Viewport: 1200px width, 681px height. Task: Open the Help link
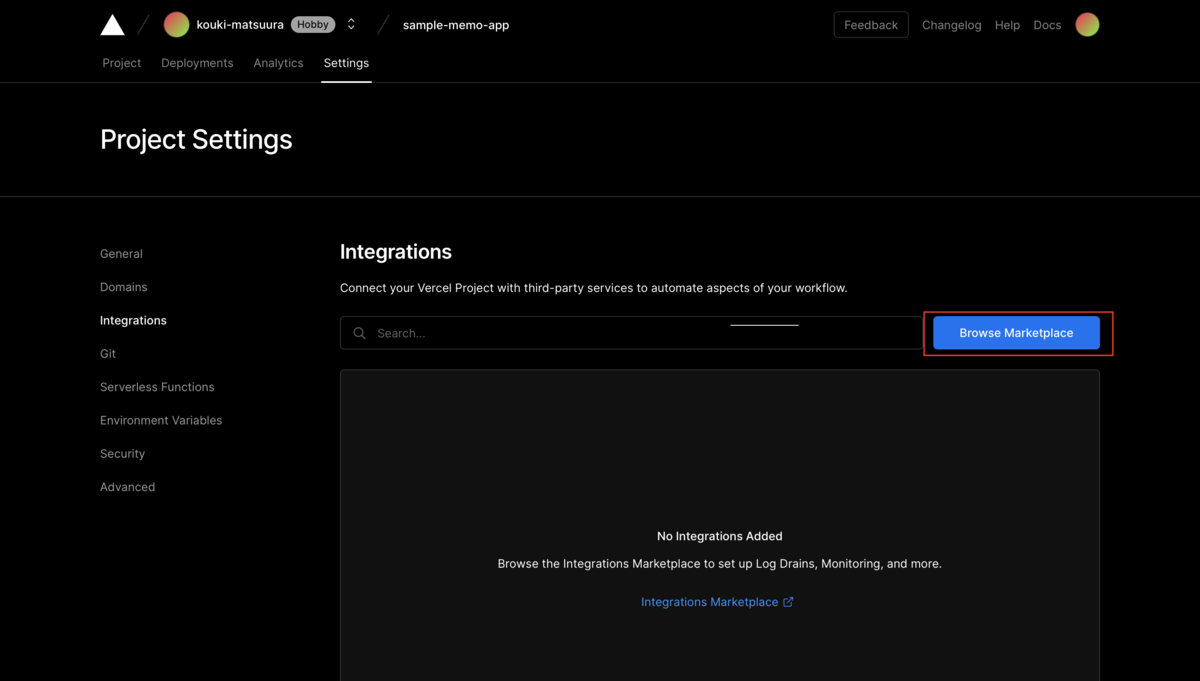(x=1007, y=25)
